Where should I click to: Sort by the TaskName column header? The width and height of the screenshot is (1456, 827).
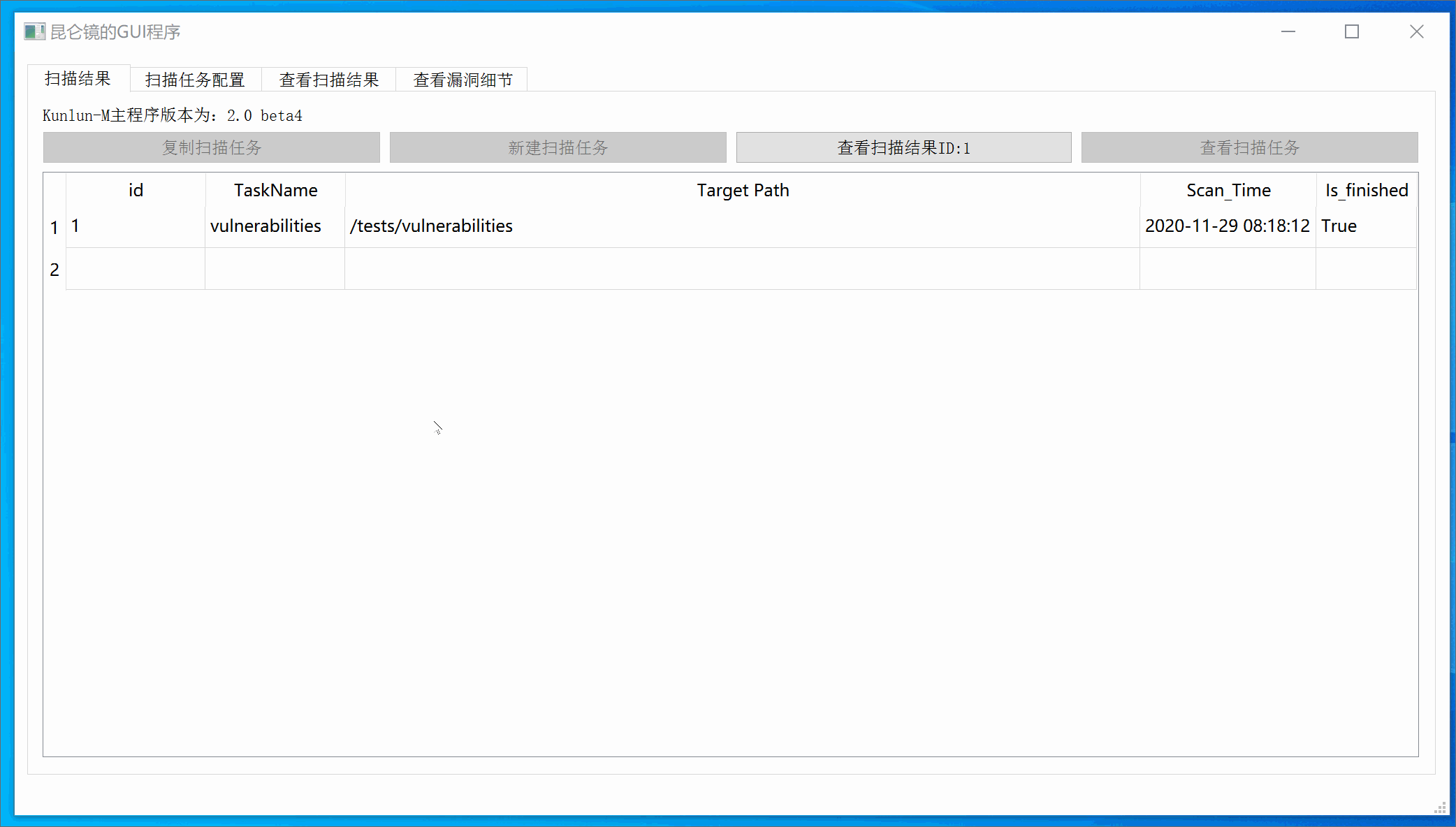tap(275, 190)
